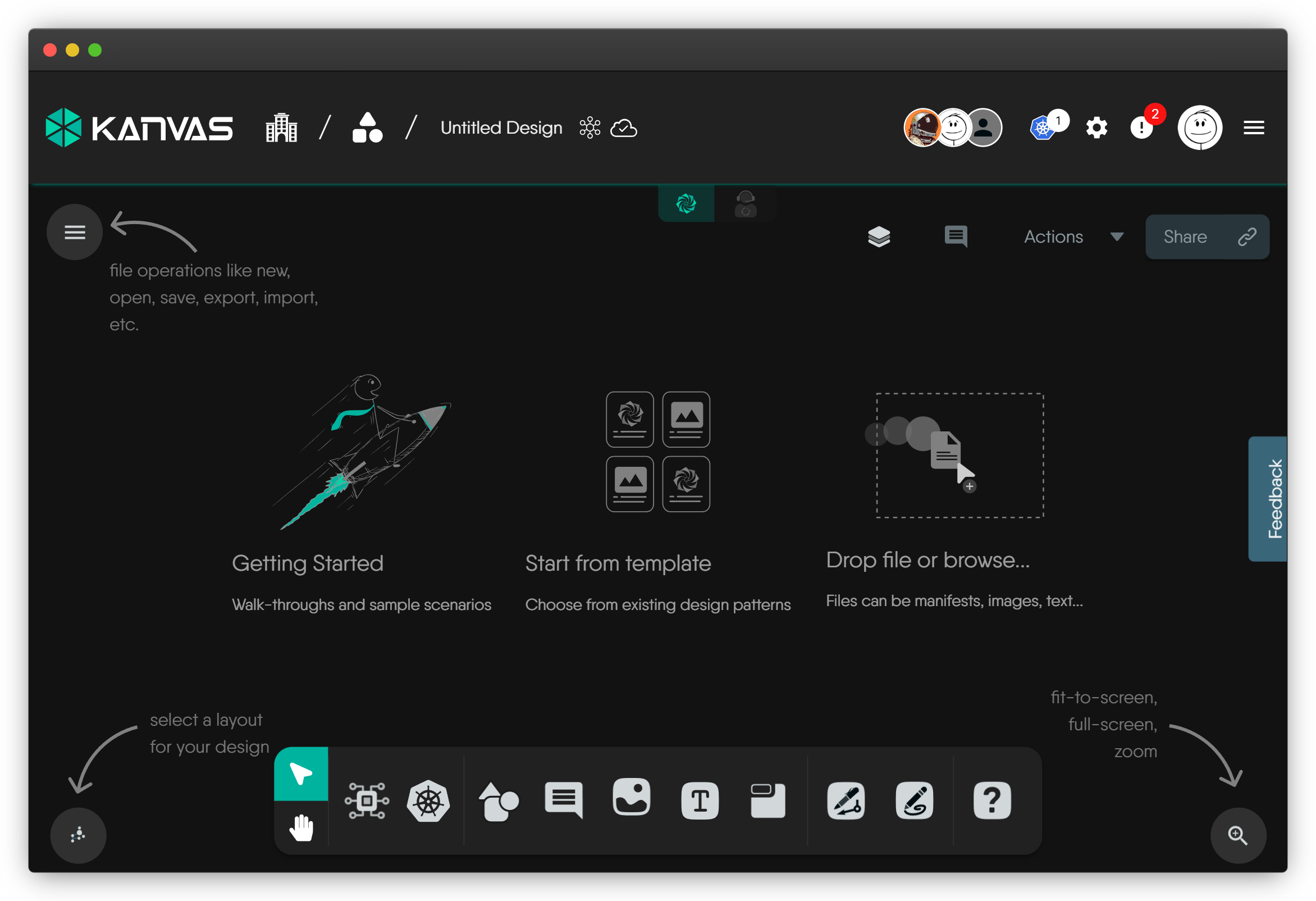Viewport: 1316px width, 901px height.
Task: Open the workspace shapes icon in breadcrumb
Action: point(368,128)
